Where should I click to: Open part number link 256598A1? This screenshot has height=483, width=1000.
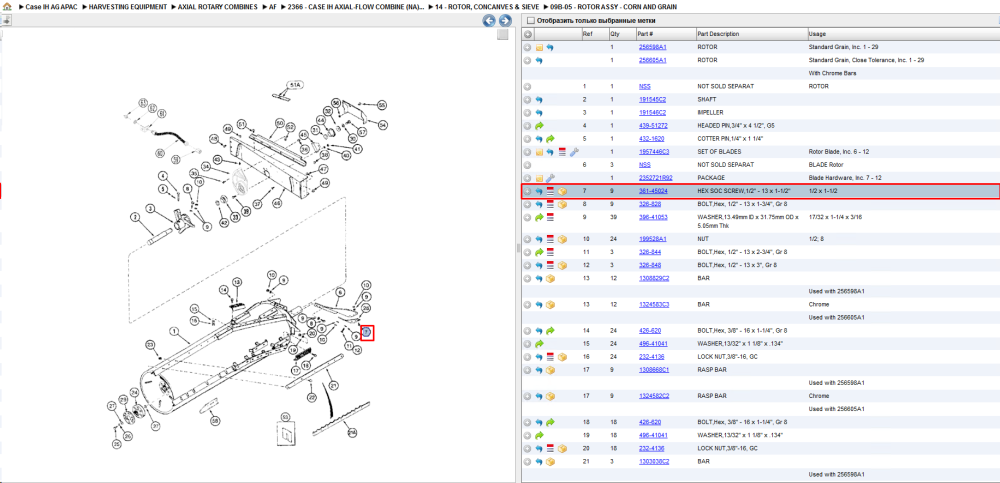coord(652,48)
